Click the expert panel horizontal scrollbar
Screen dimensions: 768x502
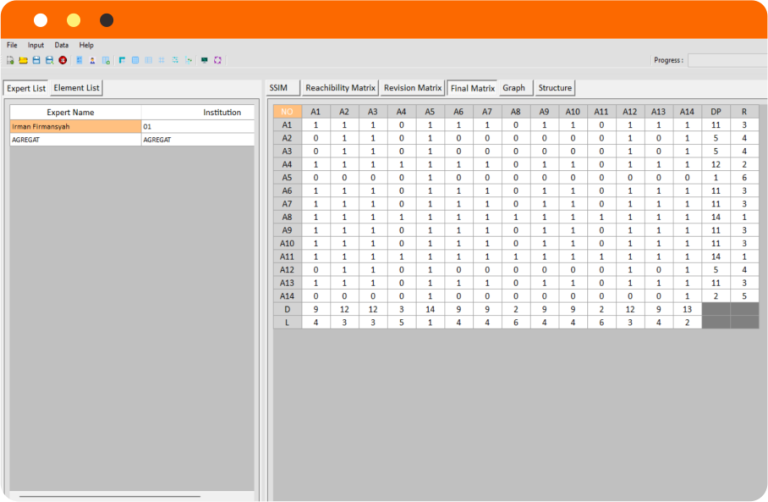110,496
